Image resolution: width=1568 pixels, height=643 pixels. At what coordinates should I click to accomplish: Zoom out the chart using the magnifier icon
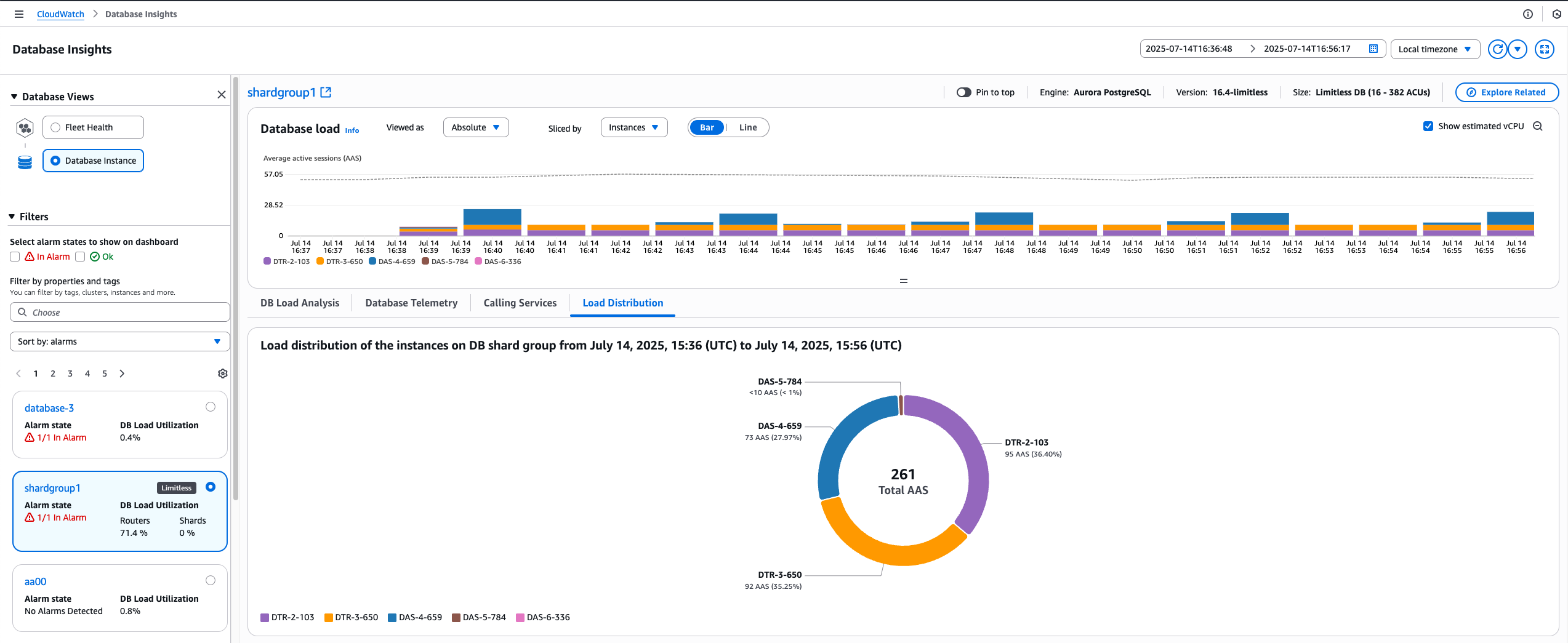pyautogui.click(x=1538, y=126)
